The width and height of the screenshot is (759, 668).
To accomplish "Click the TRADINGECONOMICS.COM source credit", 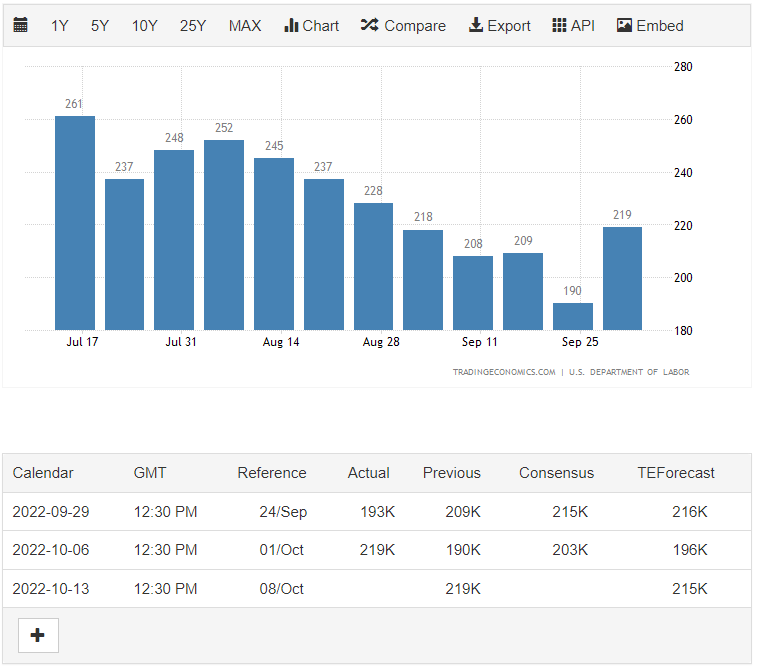I will [x=504, y=372].
